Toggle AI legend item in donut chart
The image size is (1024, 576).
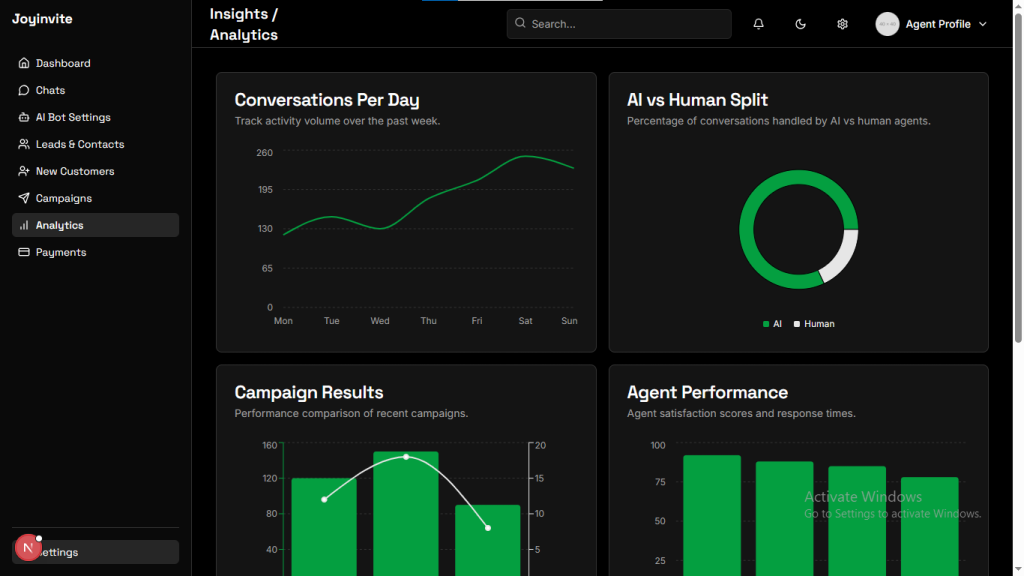click(772, 324)
